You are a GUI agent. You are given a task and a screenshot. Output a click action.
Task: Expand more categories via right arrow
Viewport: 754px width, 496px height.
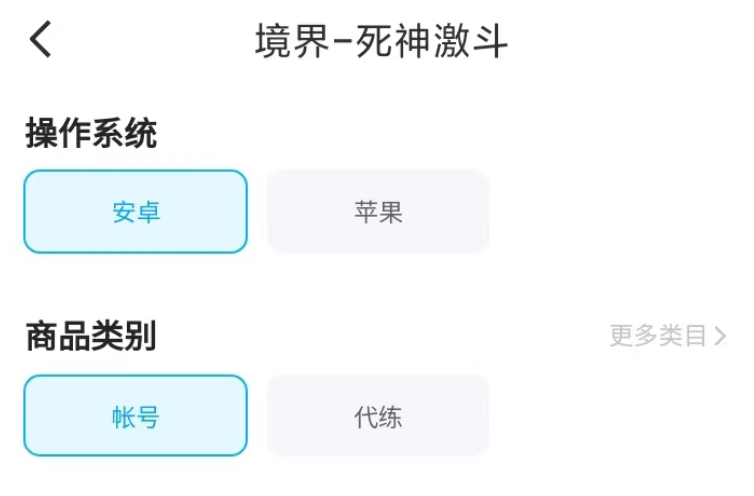(x=720, y=336)
